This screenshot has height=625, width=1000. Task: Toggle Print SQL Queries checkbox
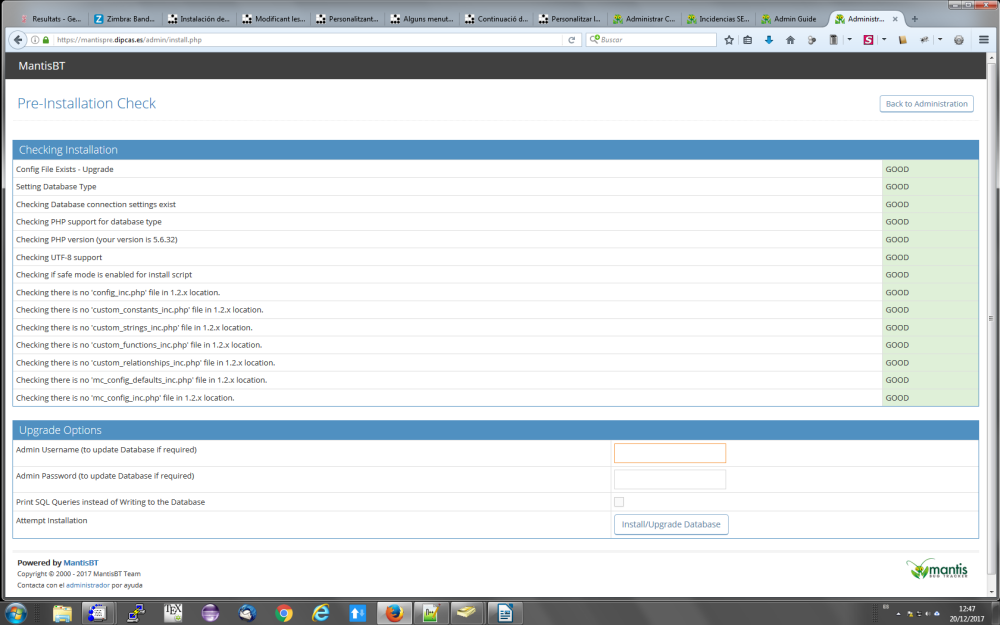[619, 502]
